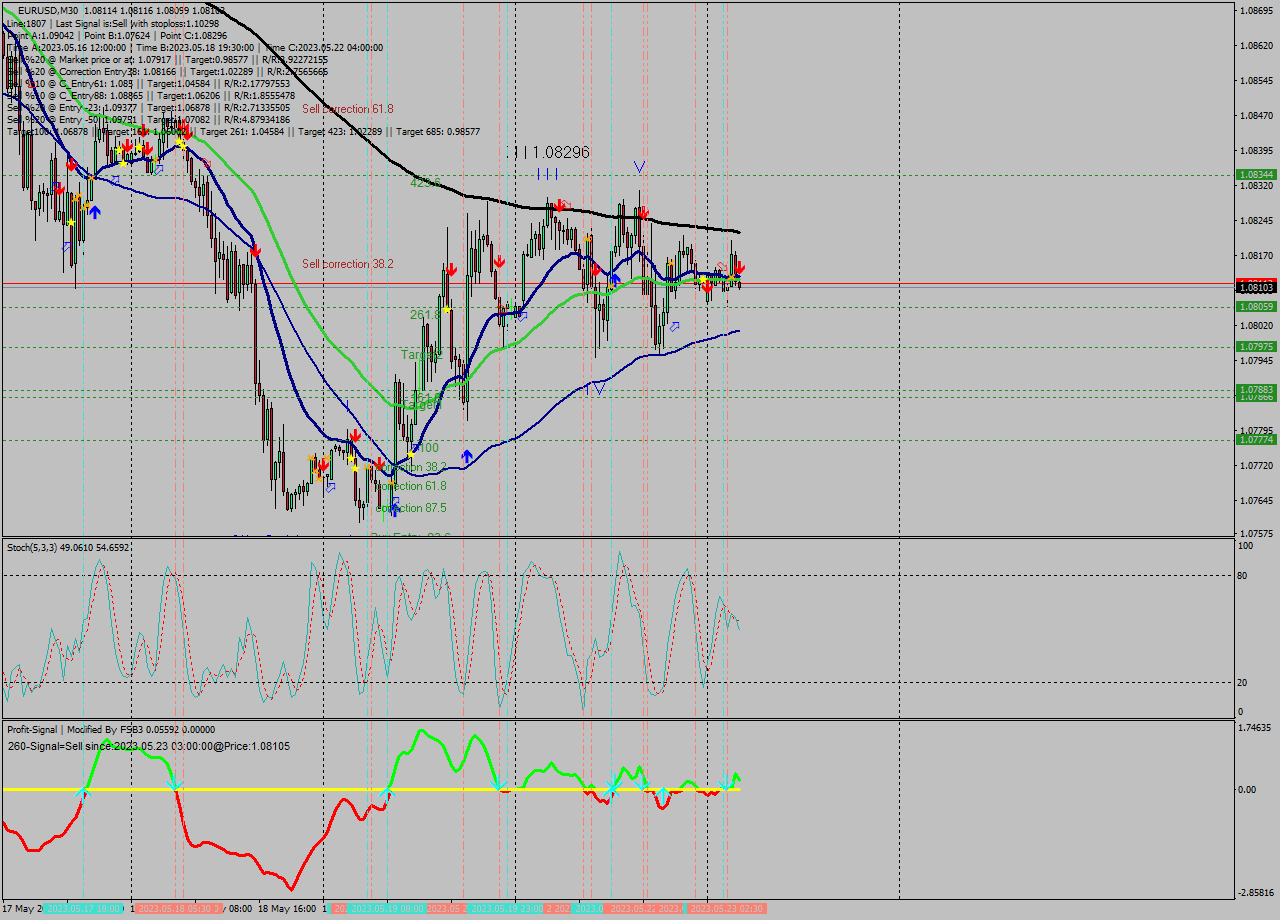Click the III wave marker below 1.08296
This screenshot has height=920, width=1280.
click(x=547, y=174)
